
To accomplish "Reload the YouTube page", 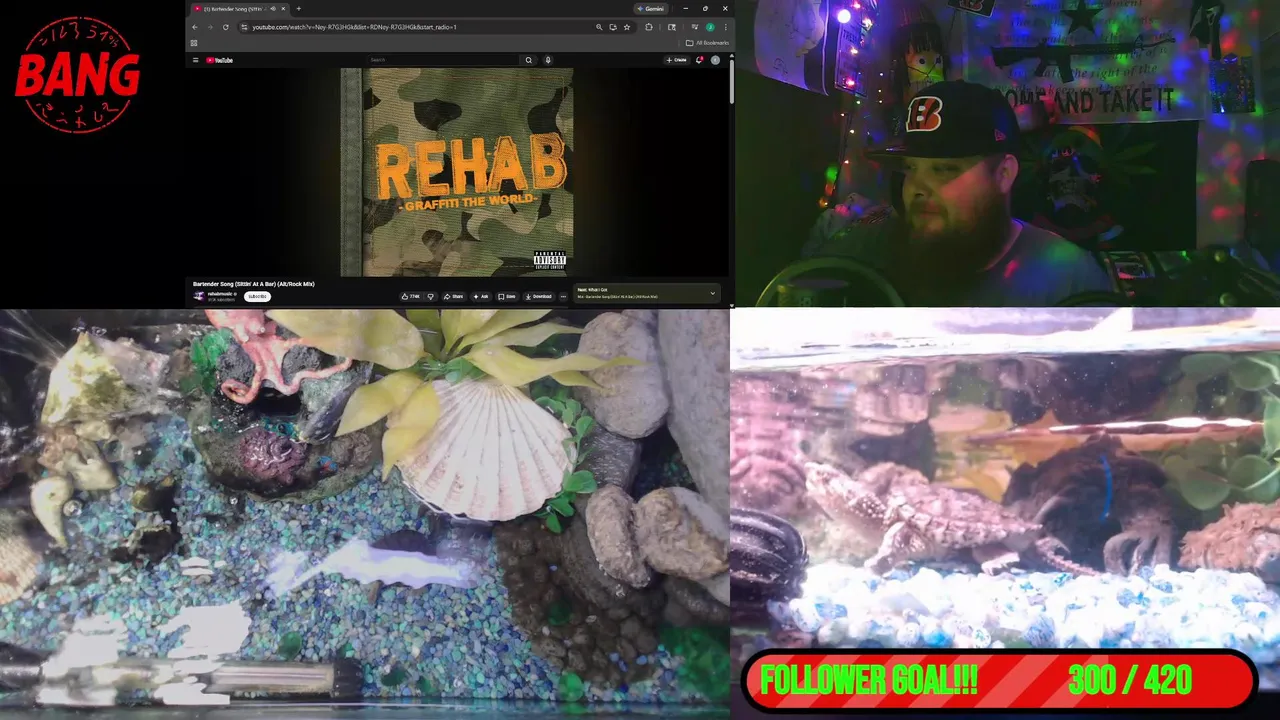I will 226,27.
